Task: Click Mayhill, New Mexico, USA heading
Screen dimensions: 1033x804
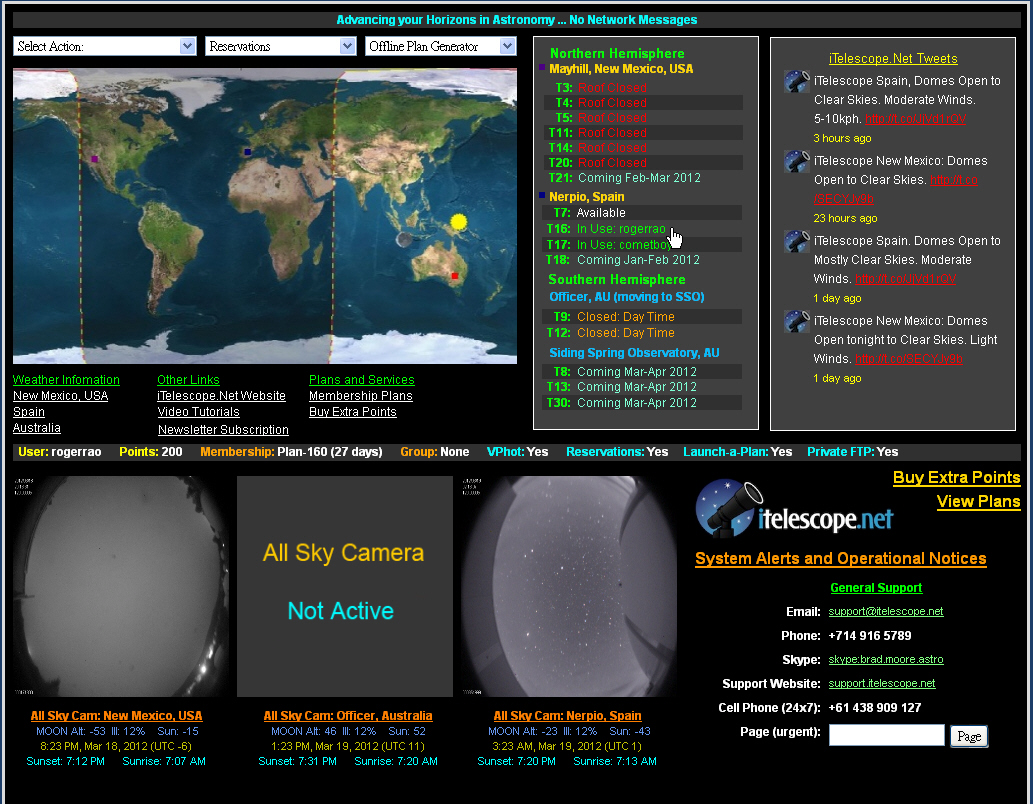Action: coord(621,69)
